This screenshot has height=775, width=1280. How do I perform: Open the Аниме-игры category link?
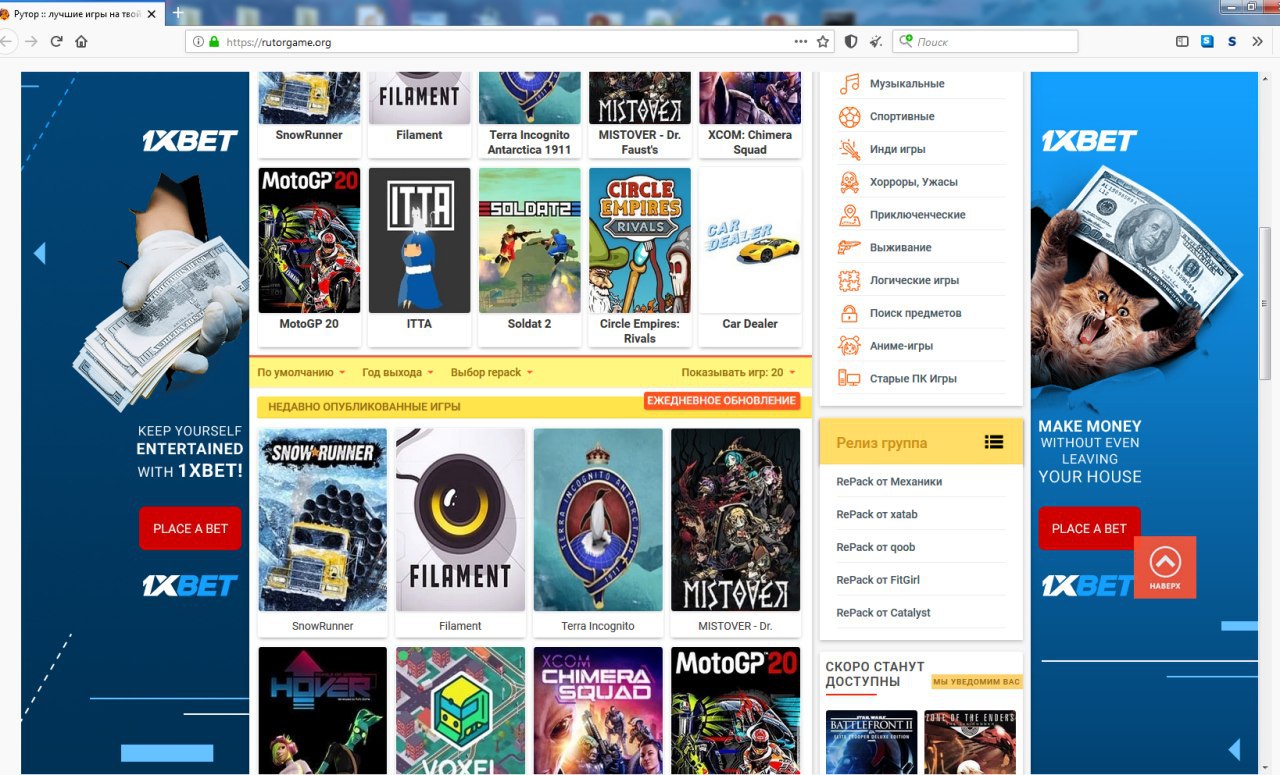(x=901, y=346)
